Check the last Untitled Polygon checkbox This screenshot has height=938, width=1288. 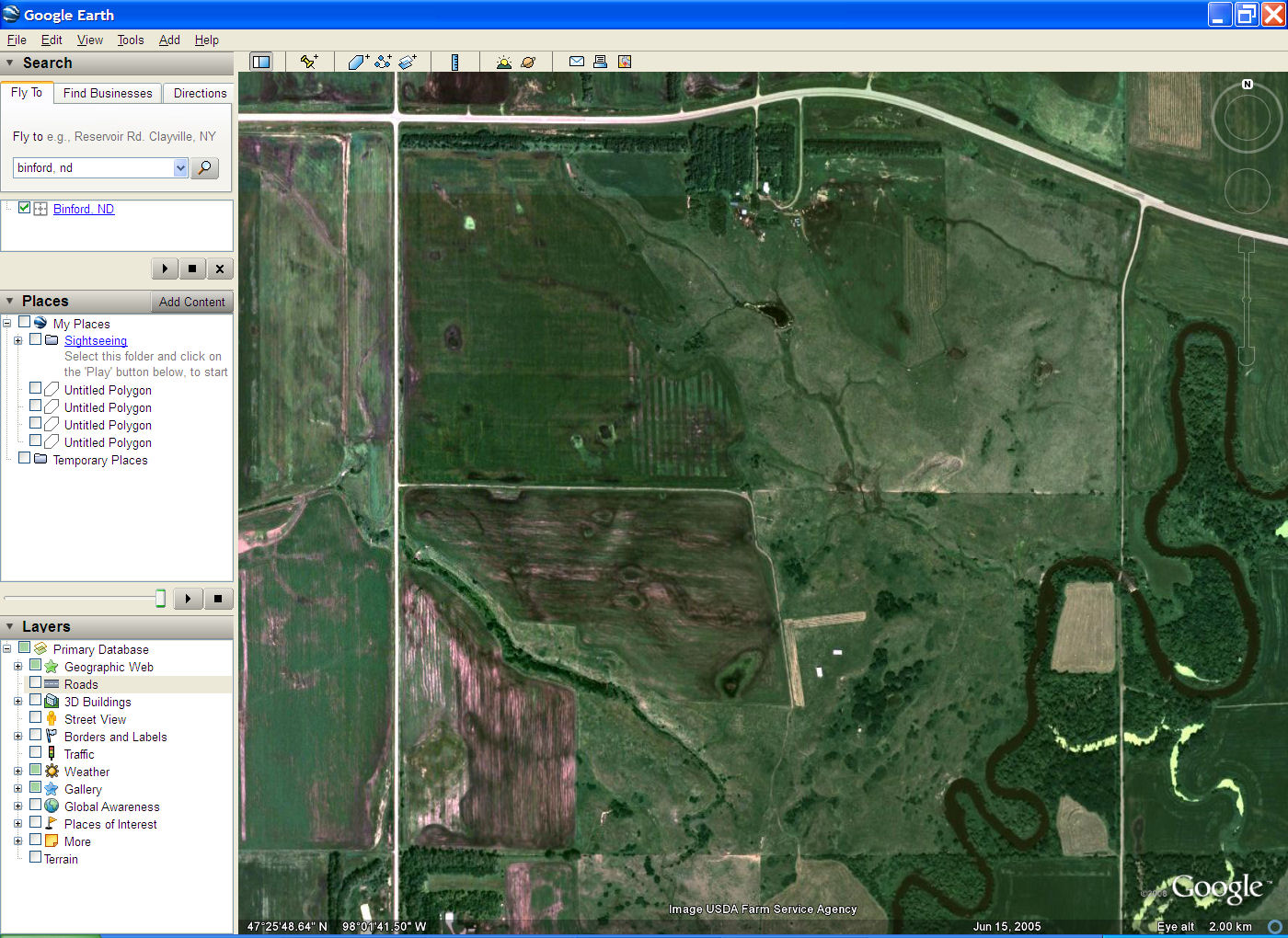pyautogui.click(x=35, y=440)
